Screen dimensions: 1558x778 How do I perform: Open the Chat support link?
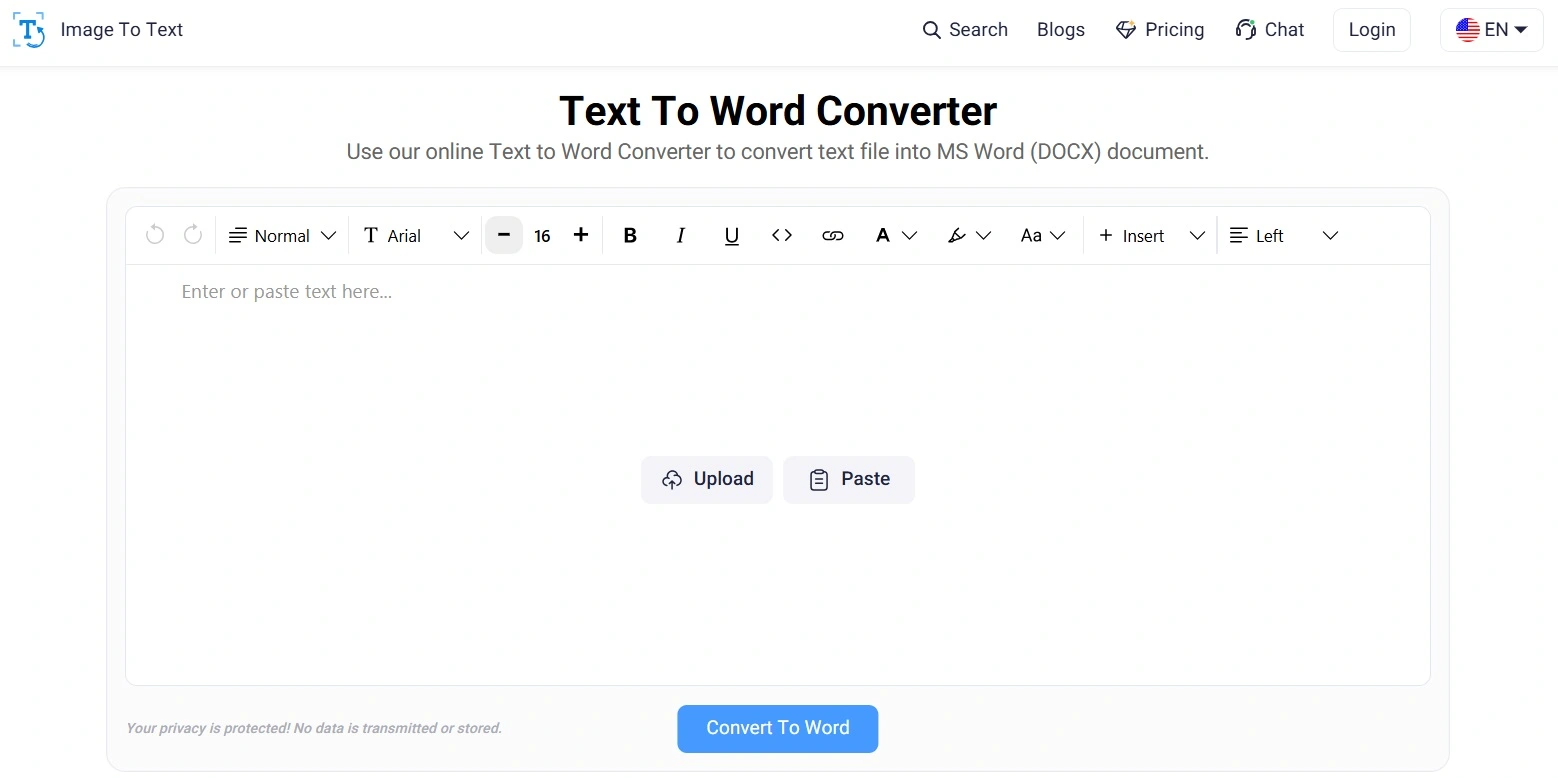pos(1270,30)
